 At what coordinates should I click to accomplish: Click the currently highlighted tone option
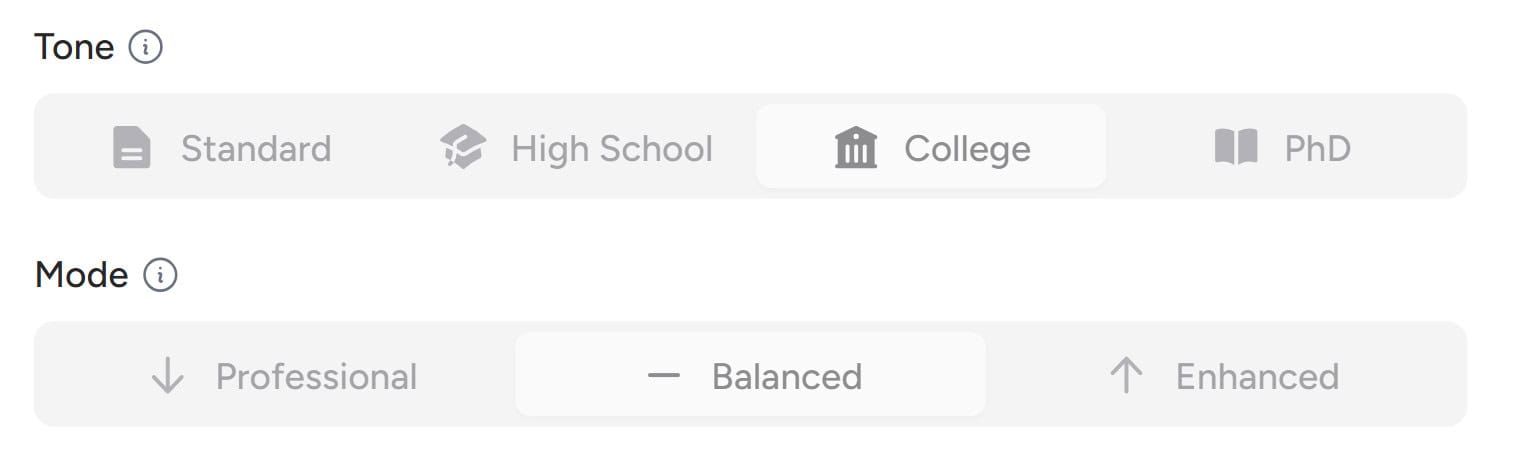click(931, 146)
